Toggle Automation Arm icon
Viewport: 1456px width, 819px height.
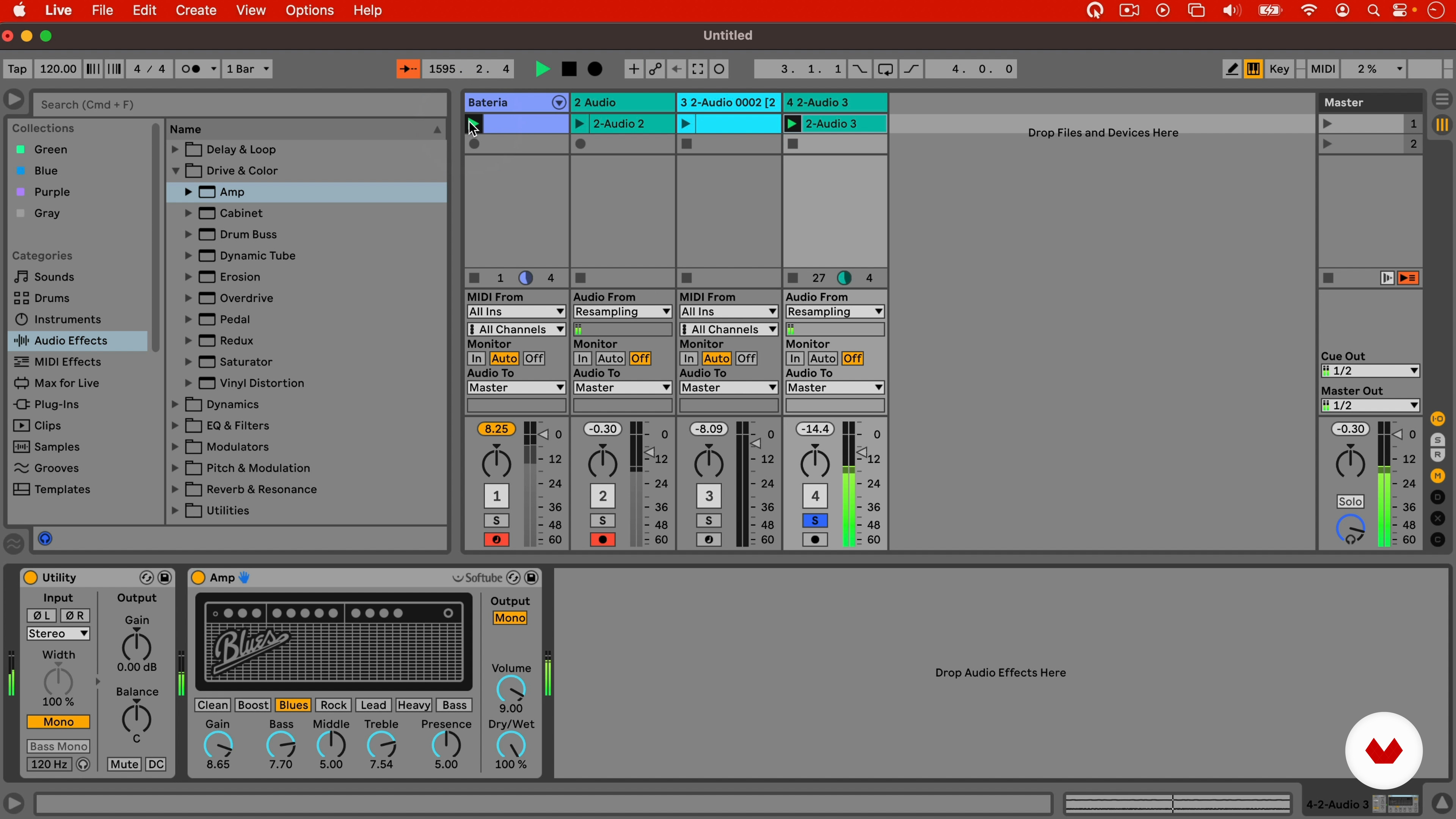pos(655,69)
